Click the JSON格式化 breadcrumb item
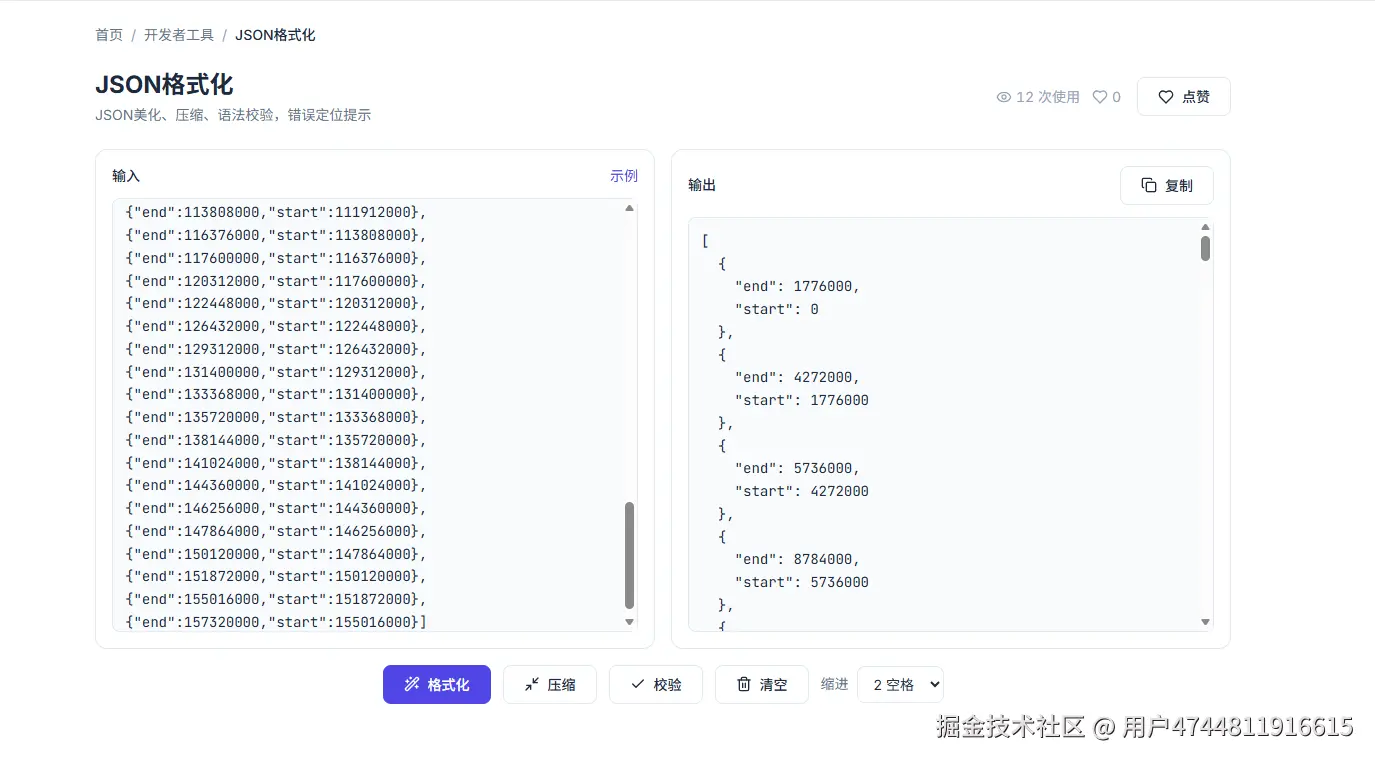This screenshot has height=762, width=1375. (275, 35)
